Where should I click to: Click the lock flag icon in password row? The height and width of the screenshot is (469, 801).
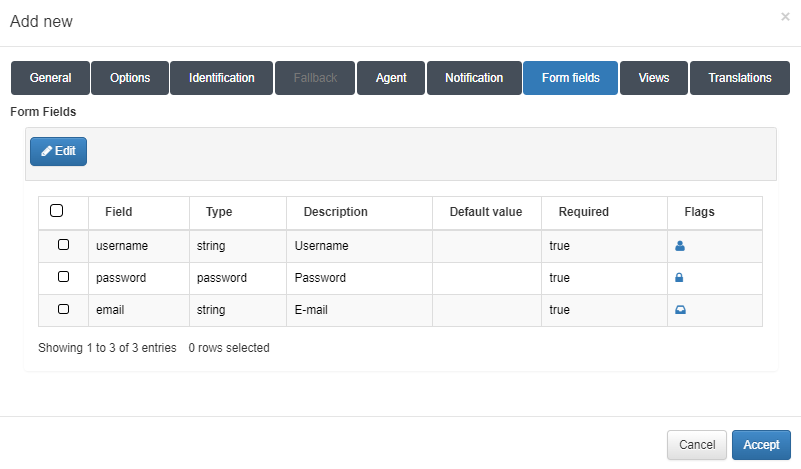680,278
